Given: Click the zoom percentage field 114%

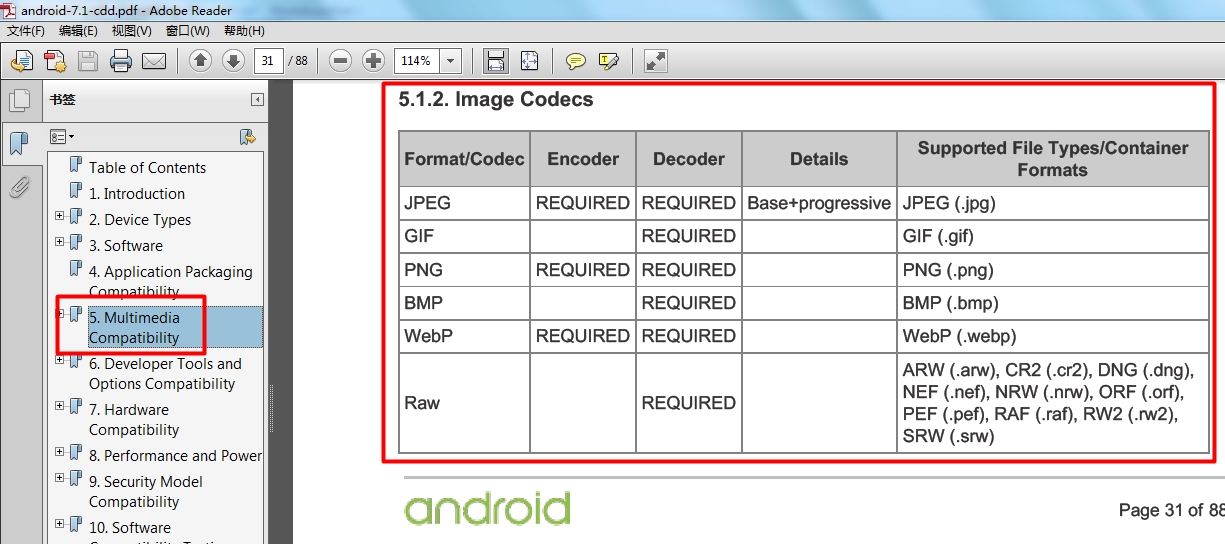Looking at the screenshot, I should pyautogui.click(x=417, y=61).
